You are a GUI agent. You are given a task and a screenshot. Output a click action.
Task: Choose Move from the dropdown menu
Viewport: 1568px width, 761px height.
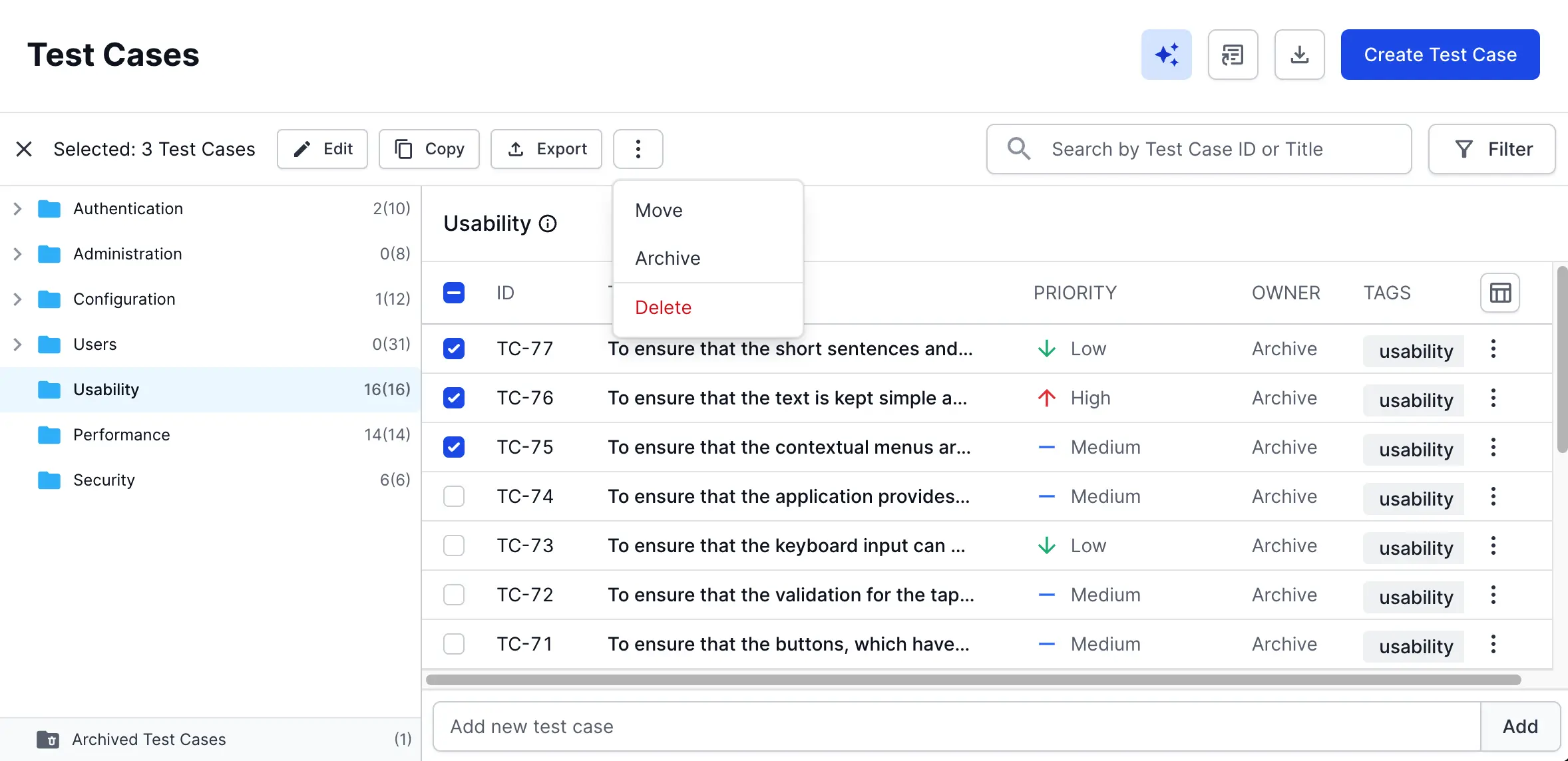(659, 210)
